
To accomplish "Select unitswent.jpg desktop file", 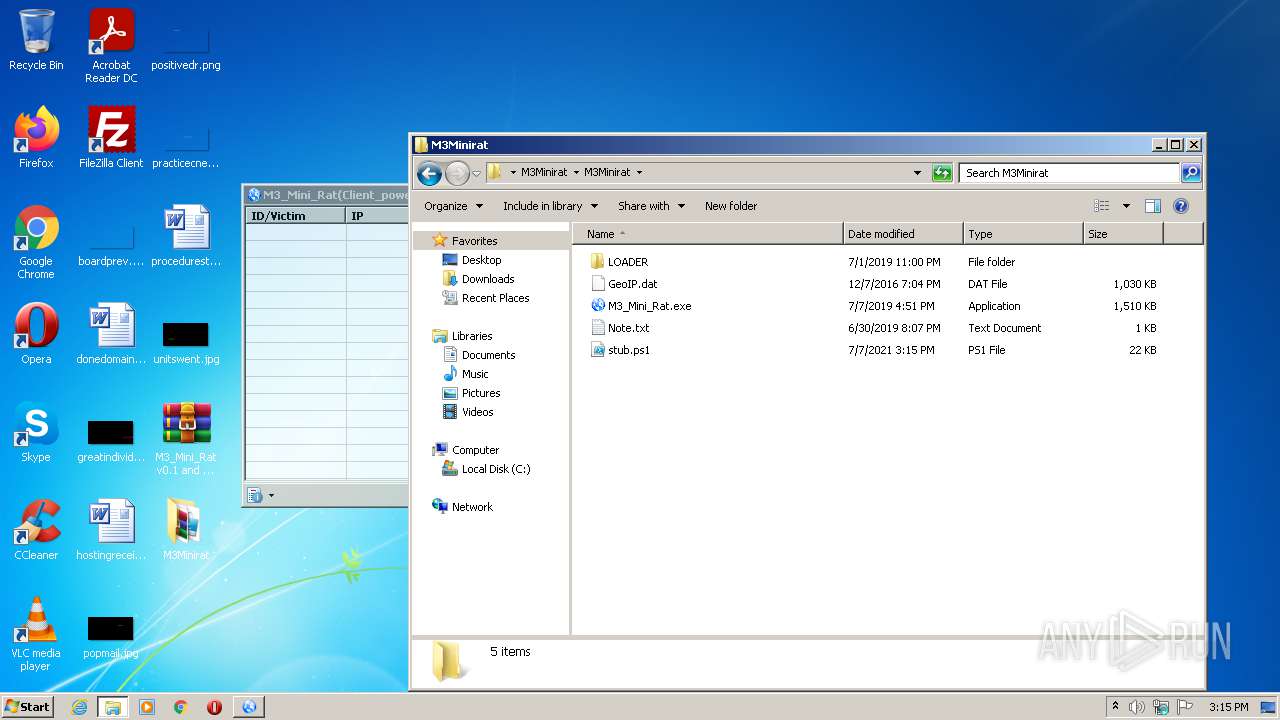I will pyautogui.click(x=186, y=340).
